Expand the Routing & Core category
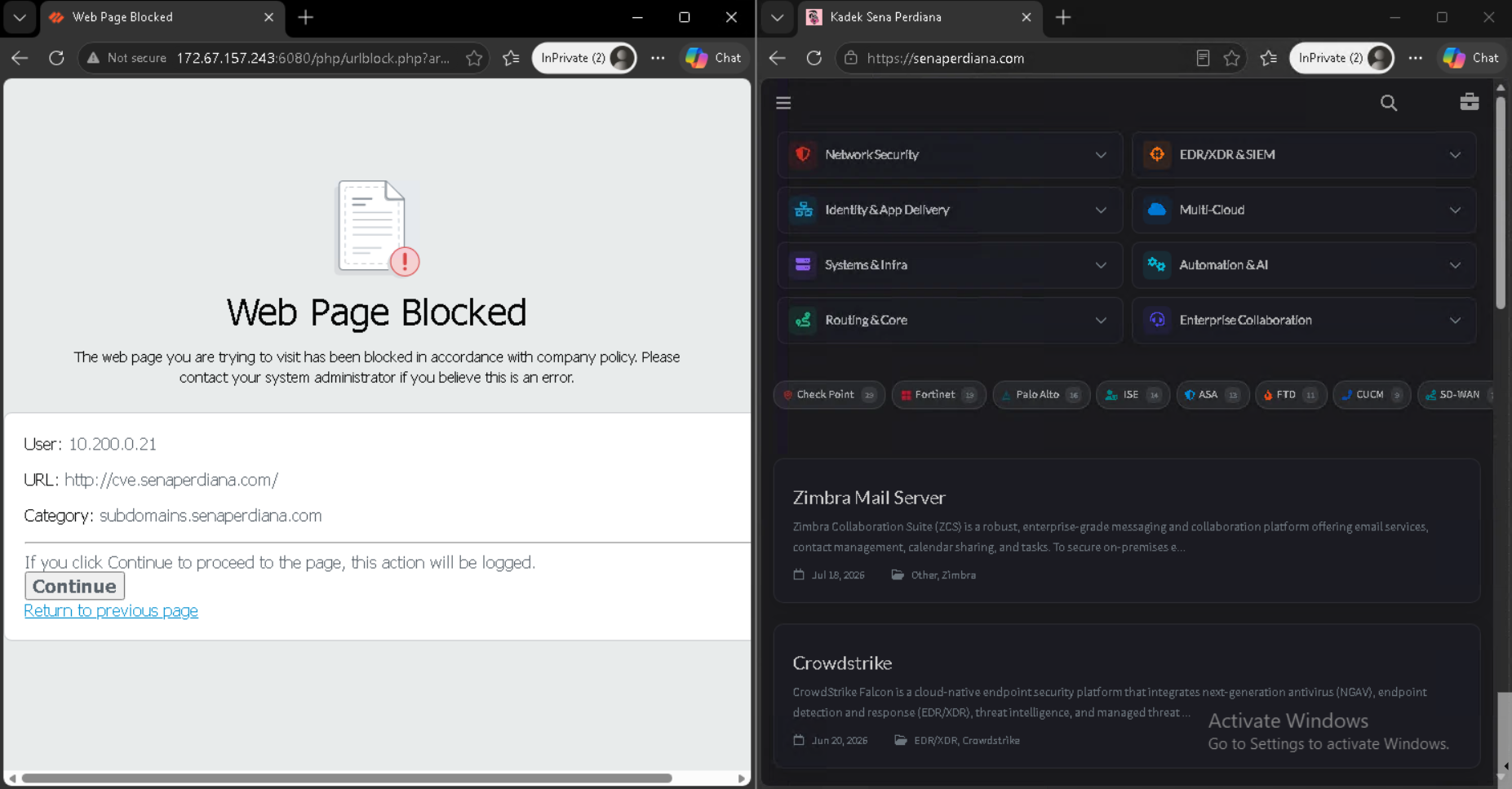This screenshot has width=1512, height=789. coord(950,320)
